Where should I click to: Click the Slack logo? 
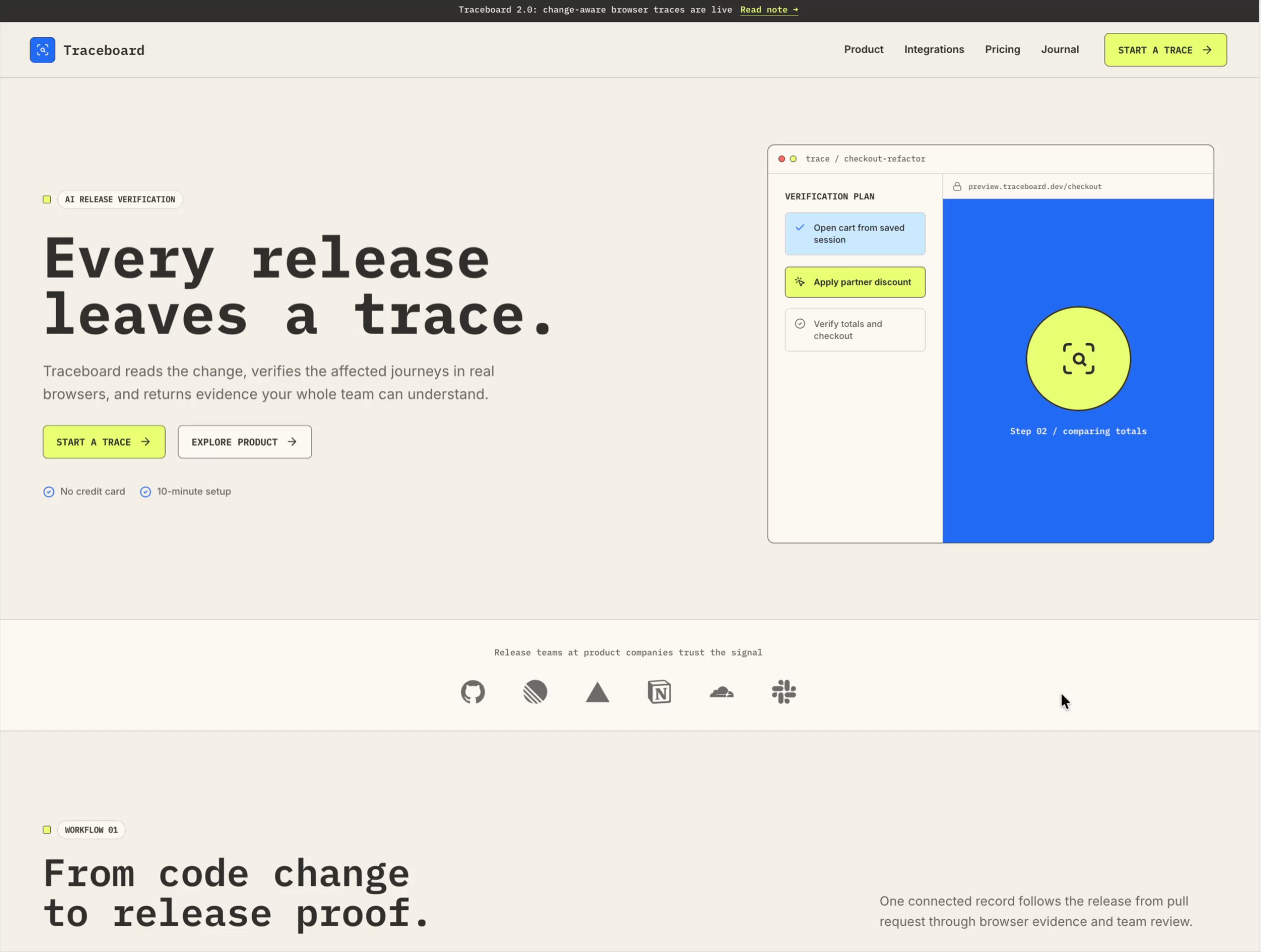784,692
